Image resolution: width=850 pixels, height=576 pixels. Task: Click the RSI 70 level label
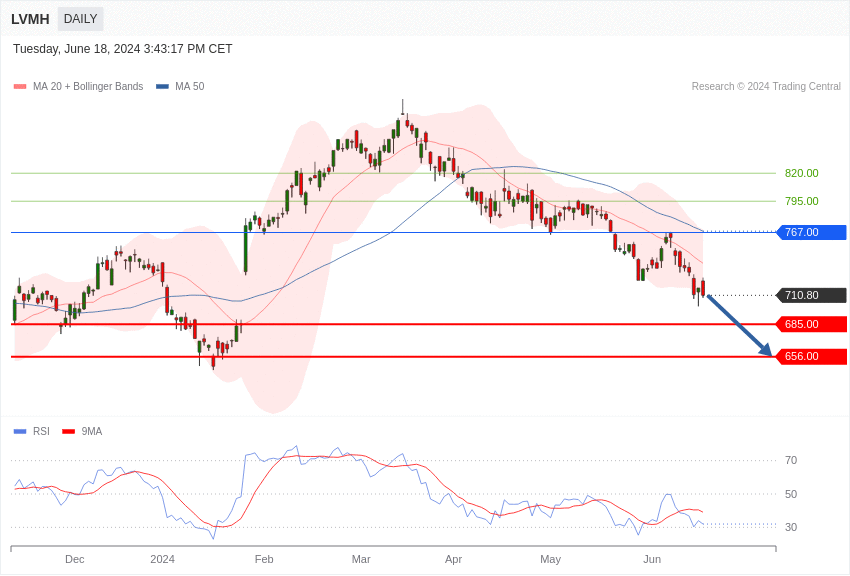[x=791, y=460]
